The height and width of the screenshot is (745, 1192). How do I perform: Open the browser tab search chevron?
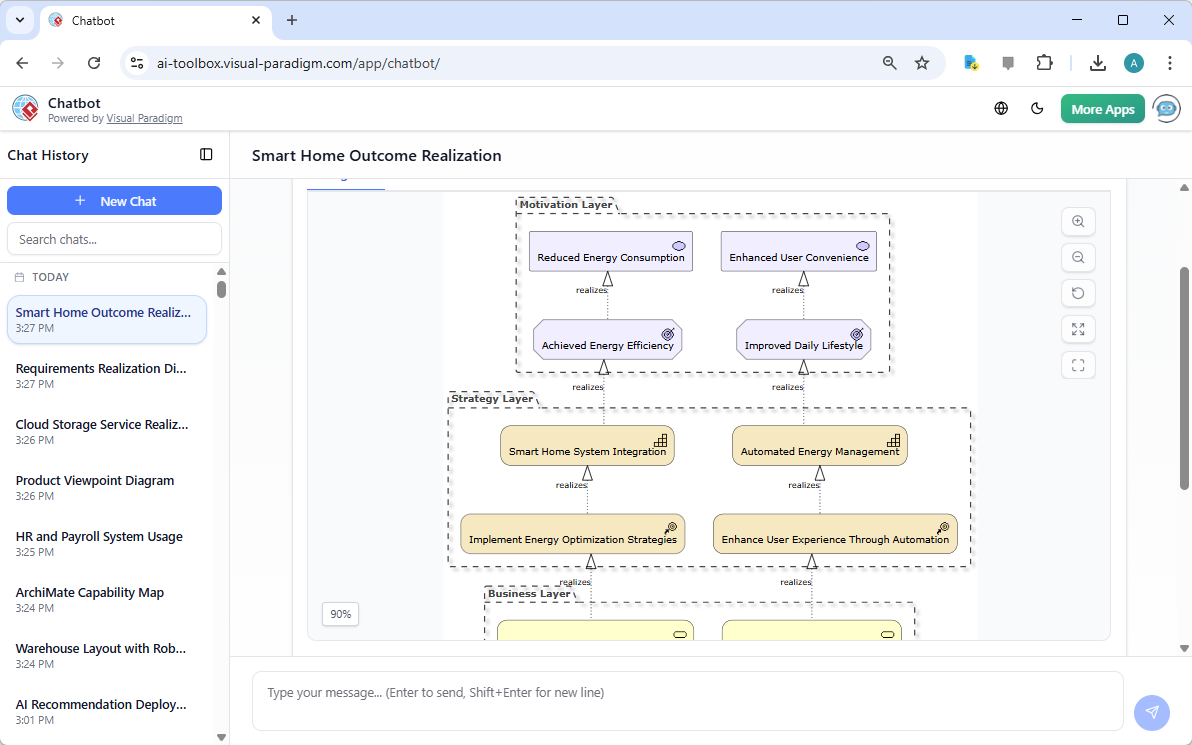coord(20,20)
